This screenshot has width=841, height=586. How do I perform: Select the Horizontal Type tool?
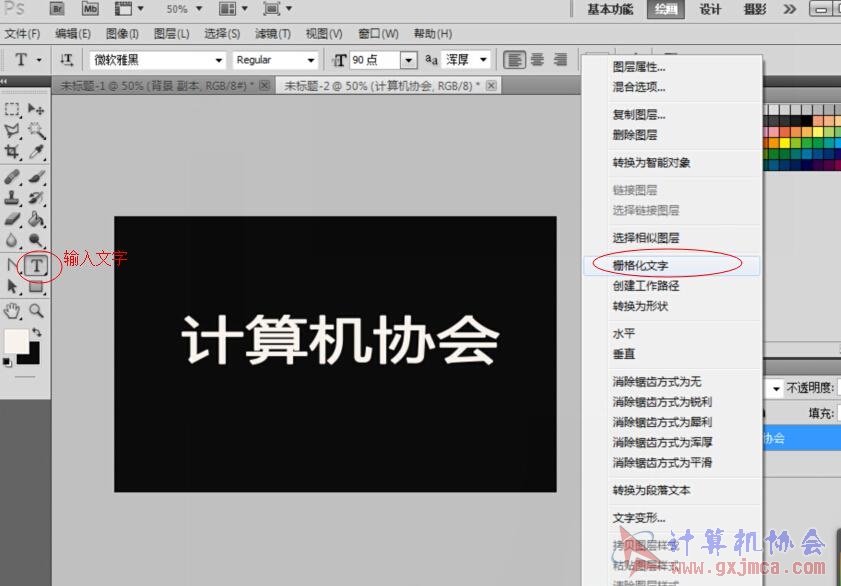tap(36, 265)
